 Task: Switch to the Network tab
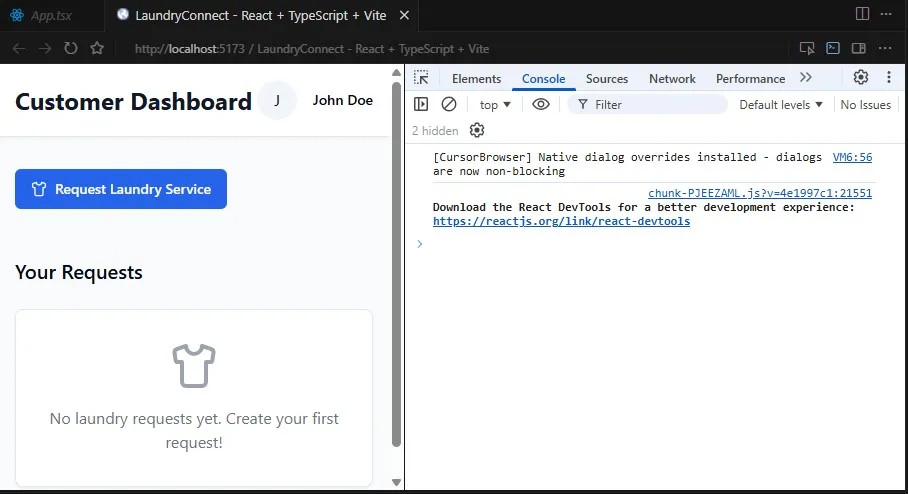(x=672, y=79)
